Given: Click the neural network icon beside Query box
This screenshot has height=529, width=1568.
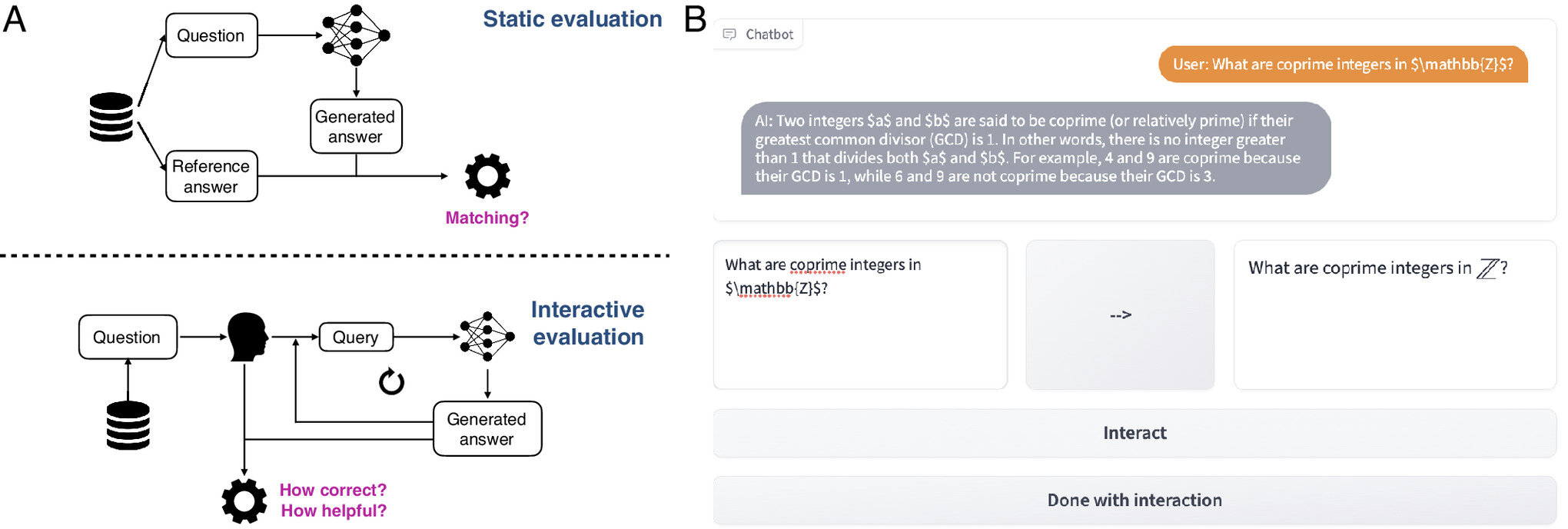Looking at the screenshot, I should point(487,337).
